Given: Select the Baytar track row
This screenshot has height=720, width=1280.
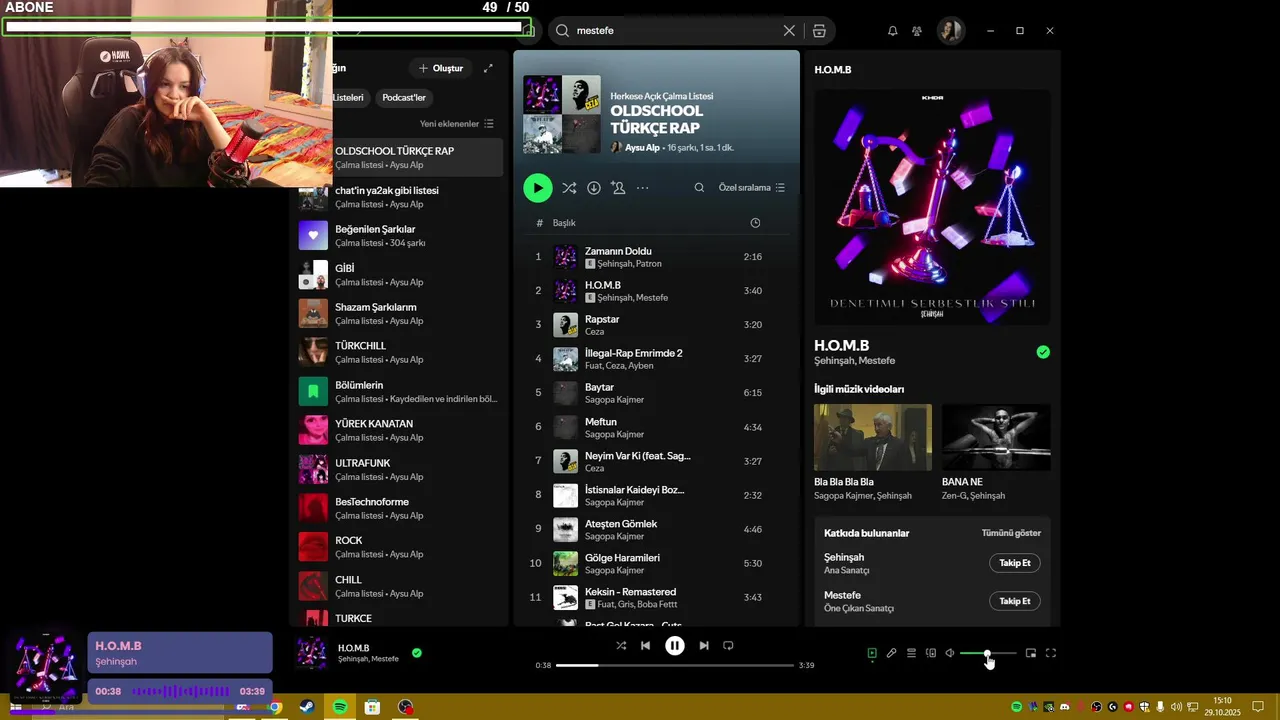Looking at the screenshot, I should click(x=656, y=393).
